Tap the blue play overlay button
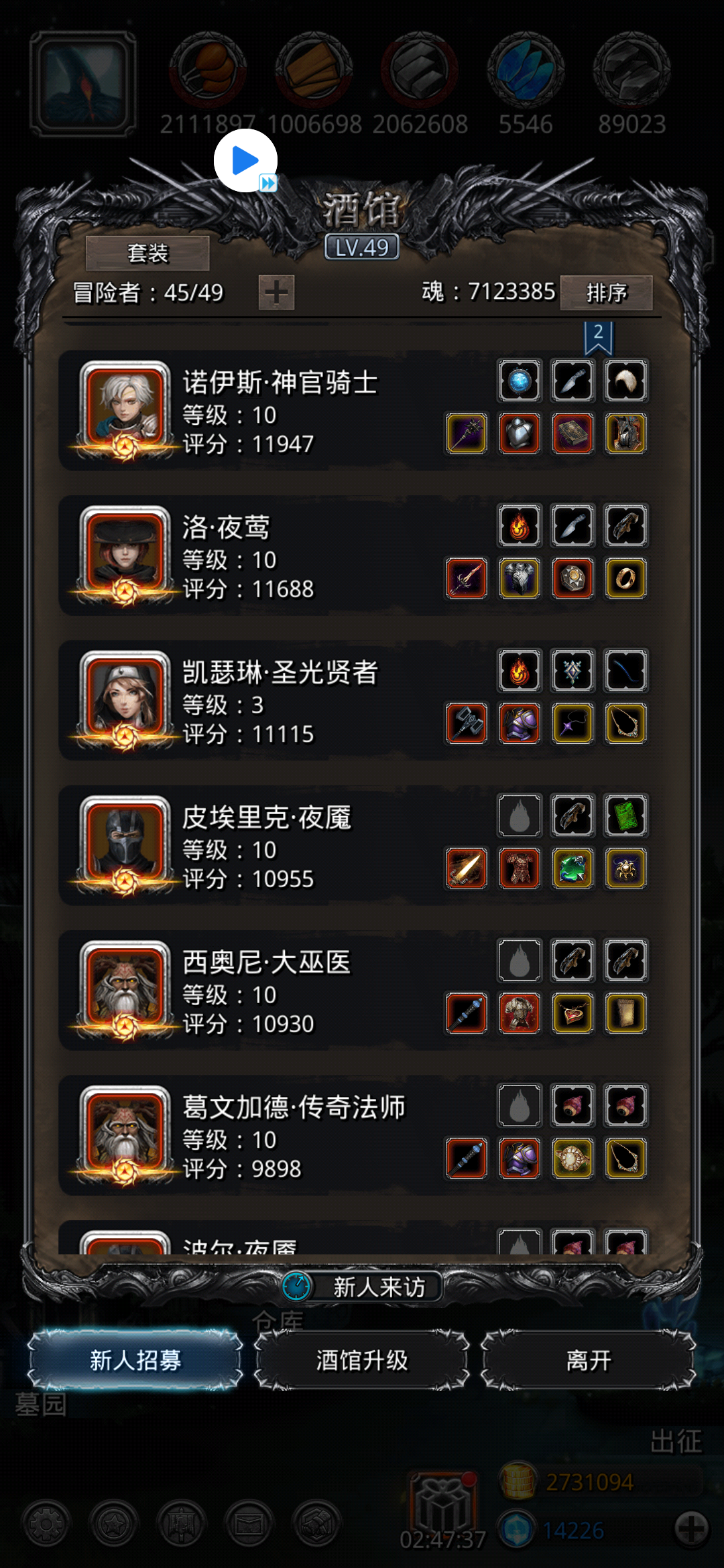 point(245,161)
